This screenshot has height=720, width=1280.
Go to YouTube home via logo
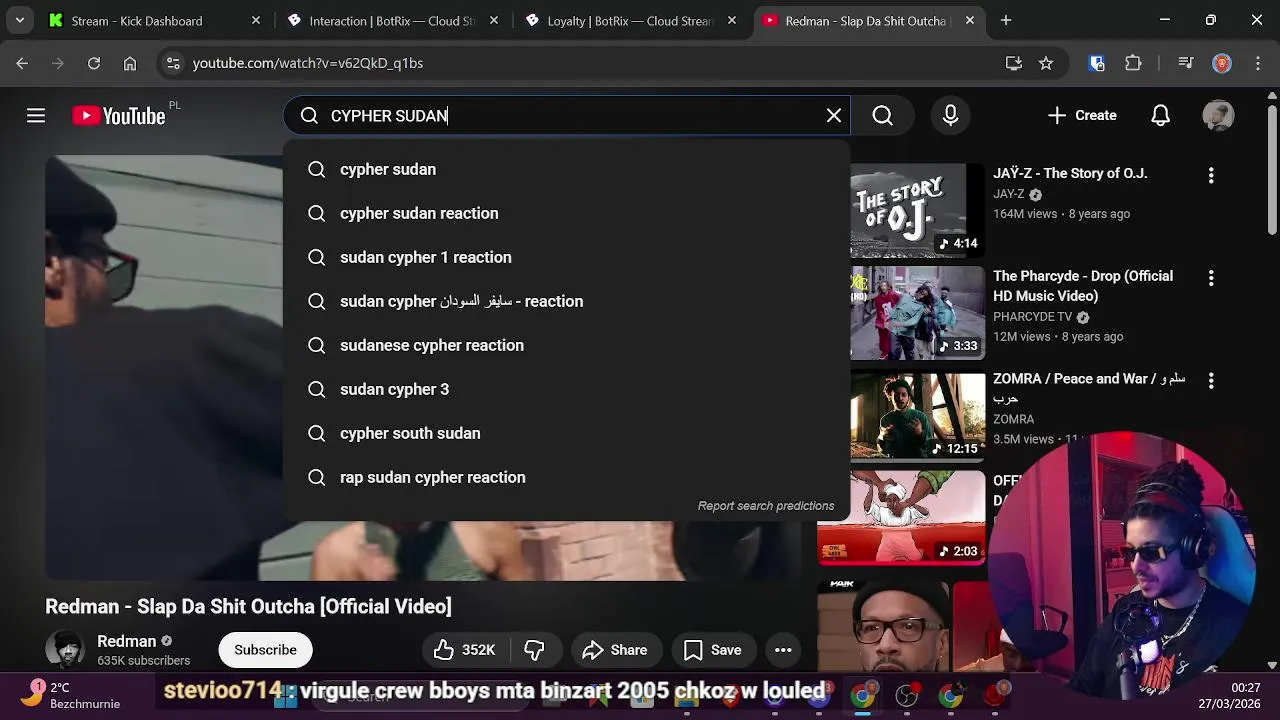(x=119, y=116)
